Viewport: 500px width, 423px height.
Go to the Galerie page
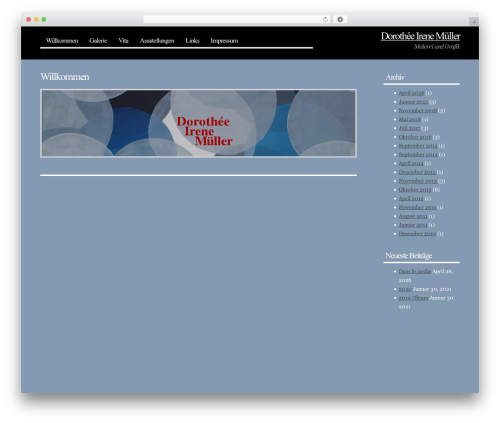point(98,41)
